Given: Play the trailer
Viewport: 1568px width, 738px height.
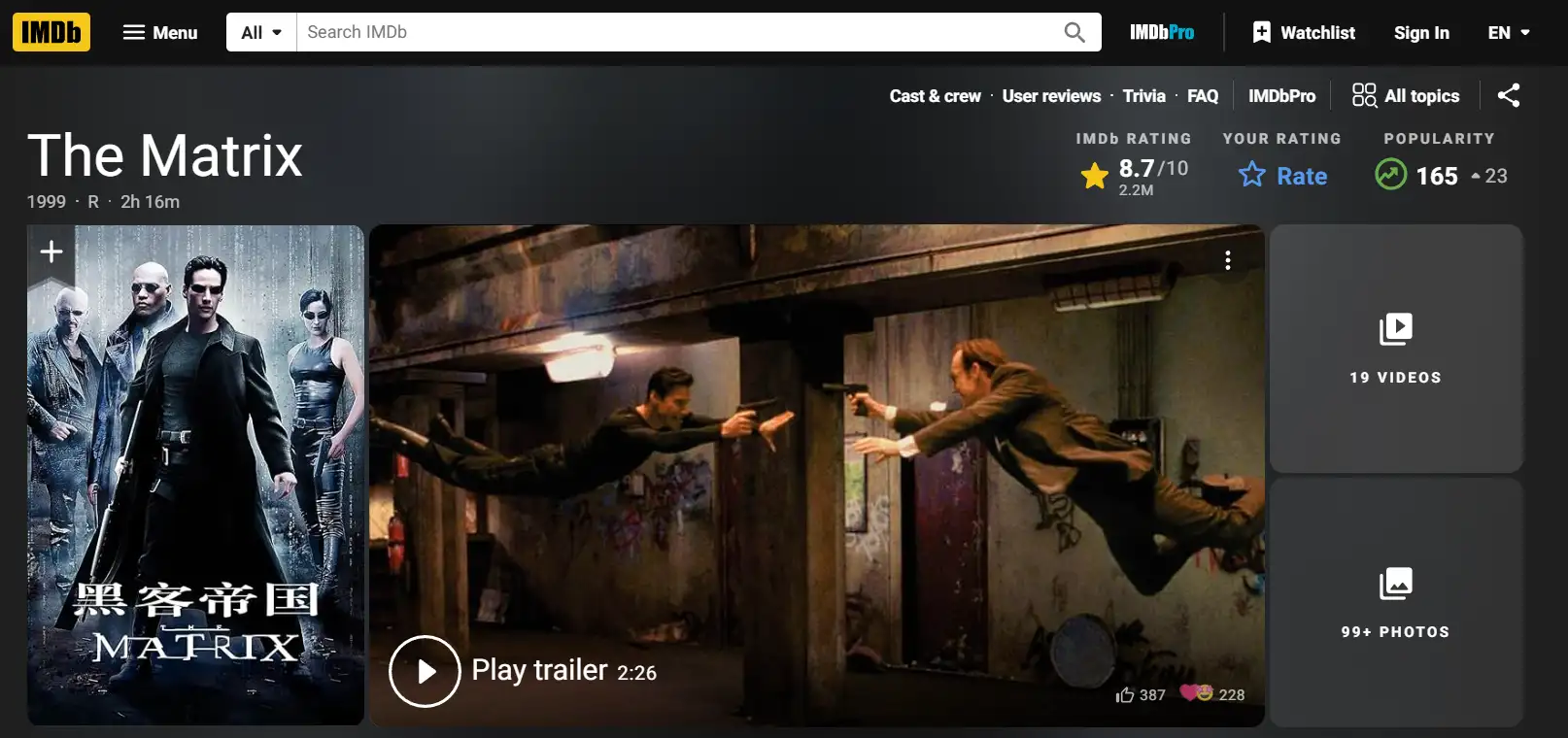Looking at the screenshot, I should [x=425, y=671].
